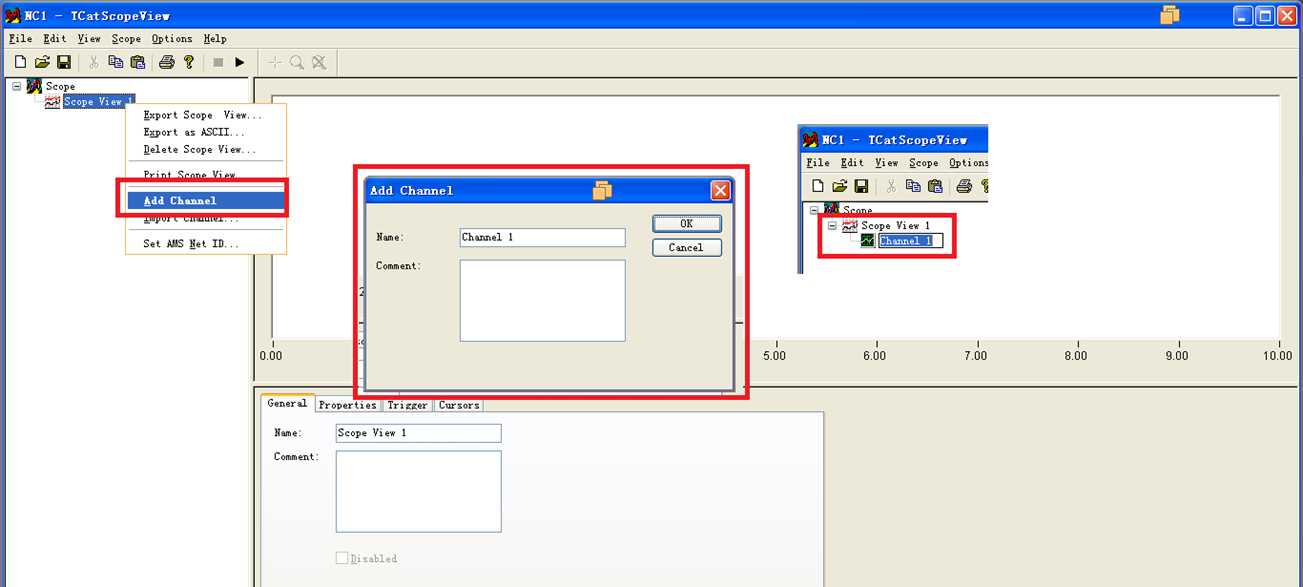
Task: Choose Export as ASCII... from context menu
Action: tap(194, 132)
